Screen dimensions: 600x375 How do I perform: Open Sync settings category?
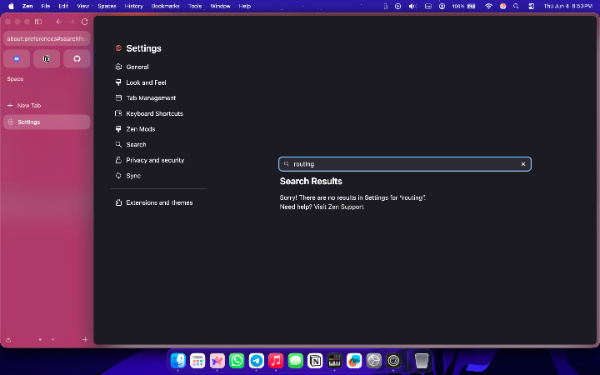click(128, 176)
